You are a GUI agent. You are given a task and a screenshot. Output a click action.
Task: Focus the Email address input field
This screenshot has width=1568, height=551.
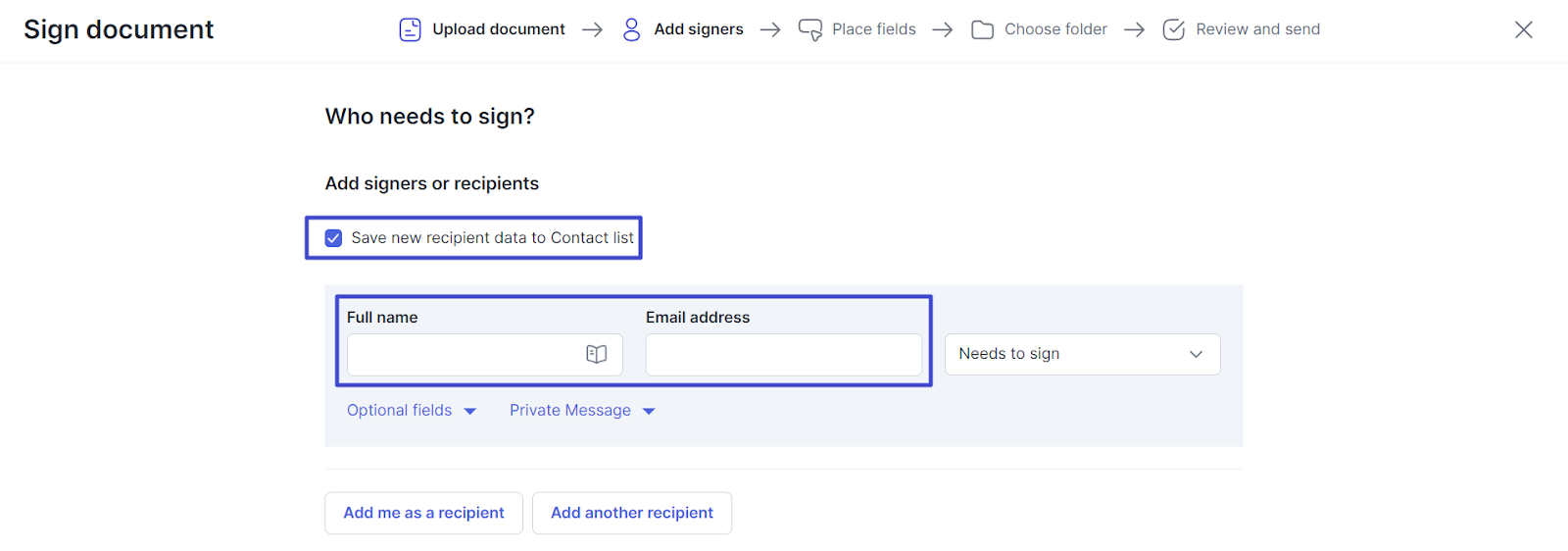point(783,354)
